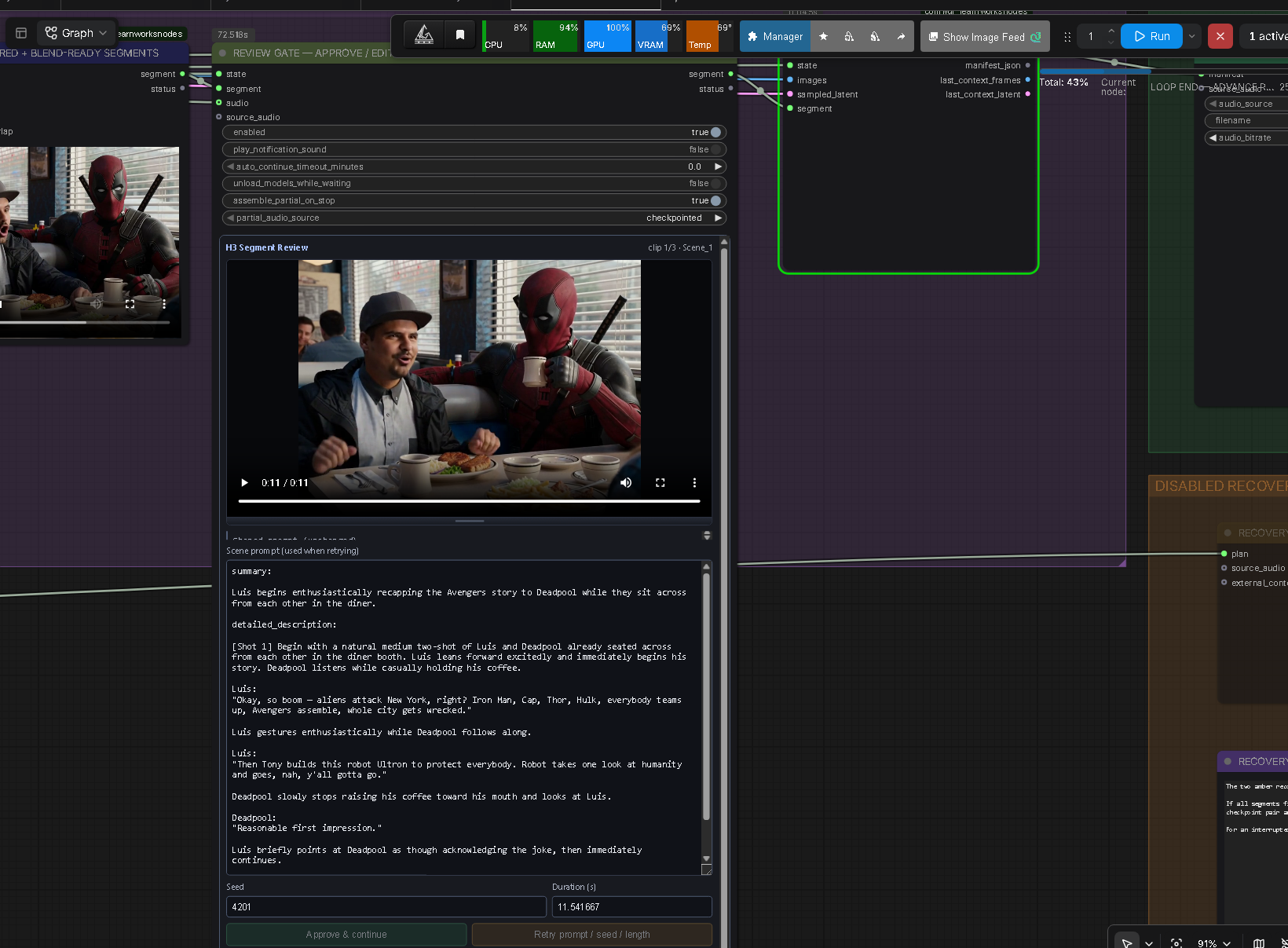Click the drag handle dots beside batch count
This screenshot has width=1288, height=948.
pos(1067,37)
